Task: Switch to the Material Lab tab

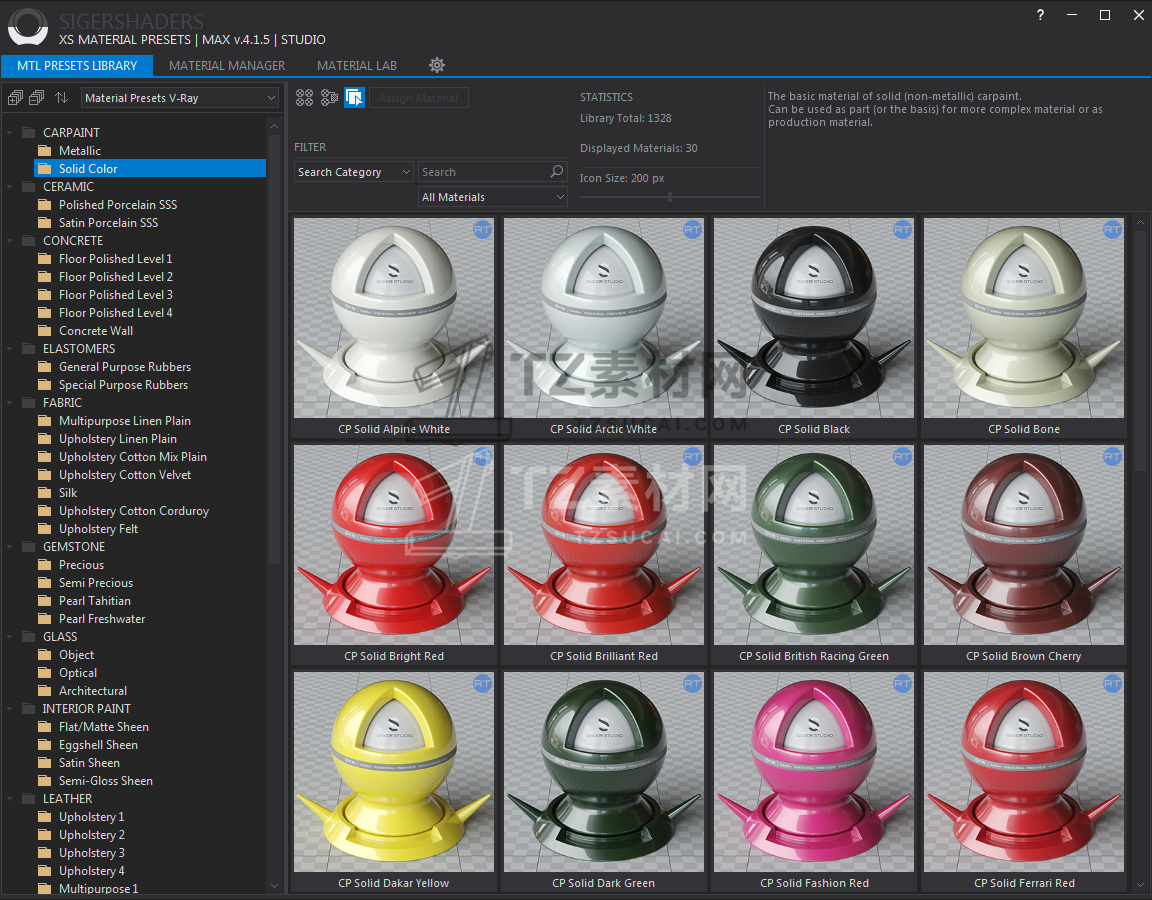Action: (x=357, y=65)
